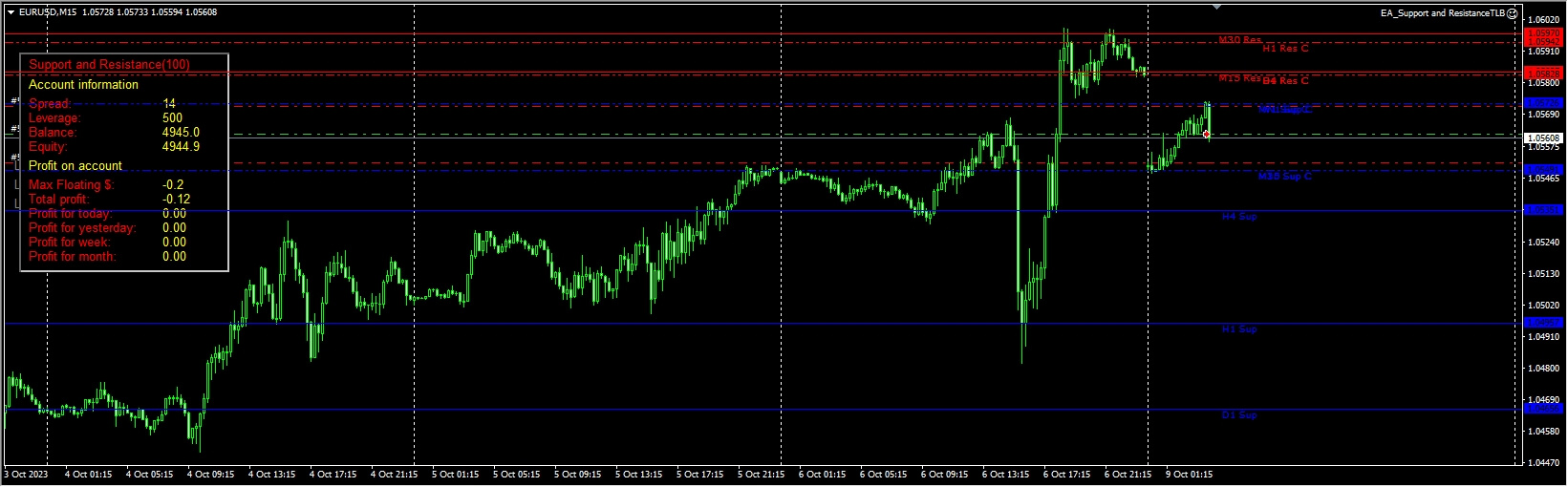This screenshot has height=487, width=1568.
Task: Click the red trade arrow on current candle
Action: tap(1207, 134)
